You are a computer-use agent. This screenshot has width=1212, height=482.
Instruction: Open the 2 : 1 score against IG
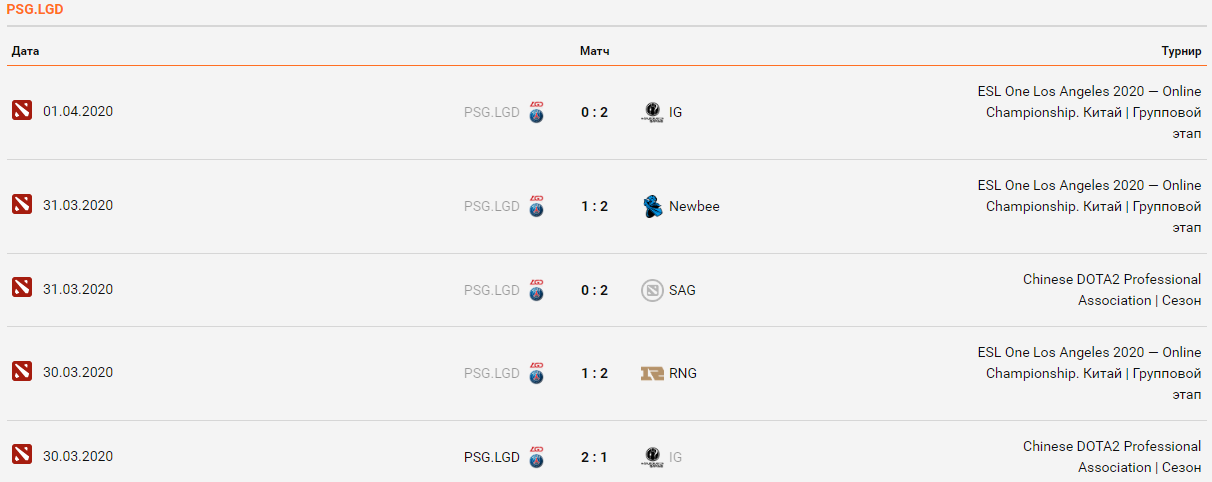coord(594,457)
